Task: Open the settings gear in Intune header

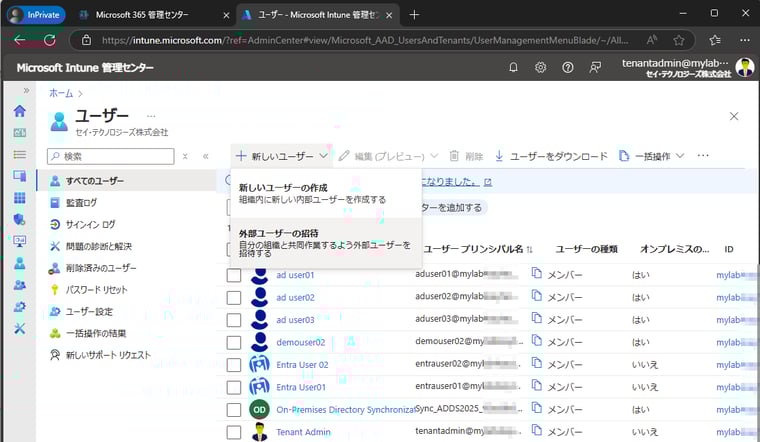Action: (540, 67)
